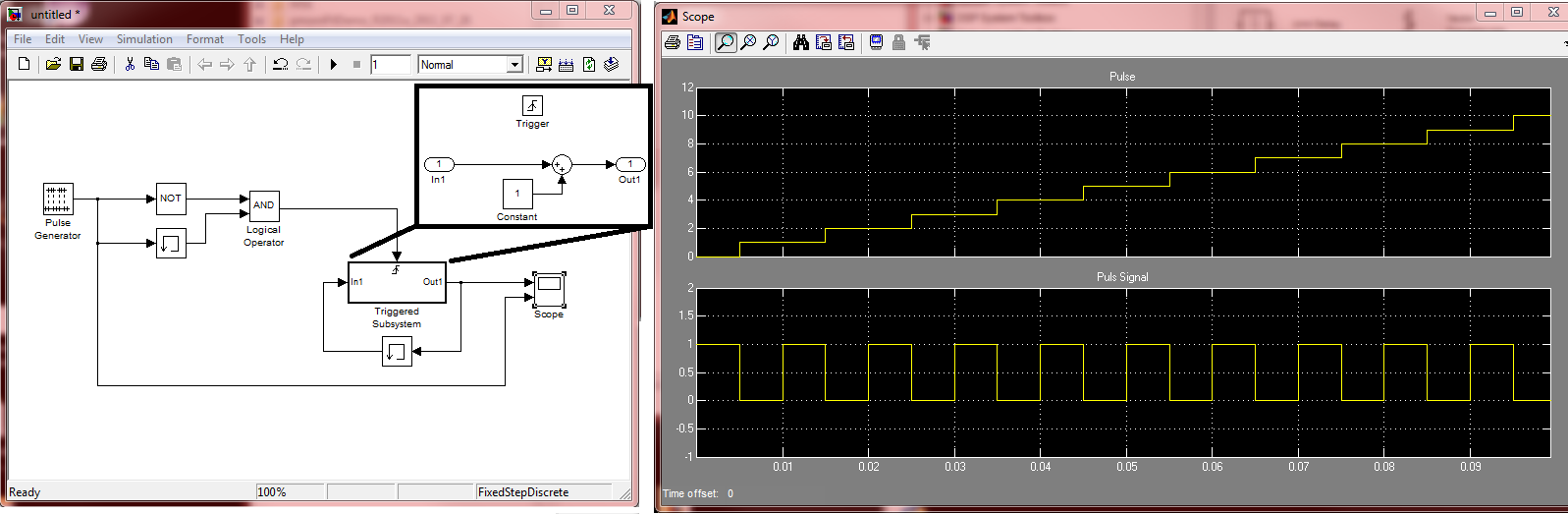Toggle the Zoom tool in Scope toolbar
Screen dimensions: 1568x514
click(726, 42)
